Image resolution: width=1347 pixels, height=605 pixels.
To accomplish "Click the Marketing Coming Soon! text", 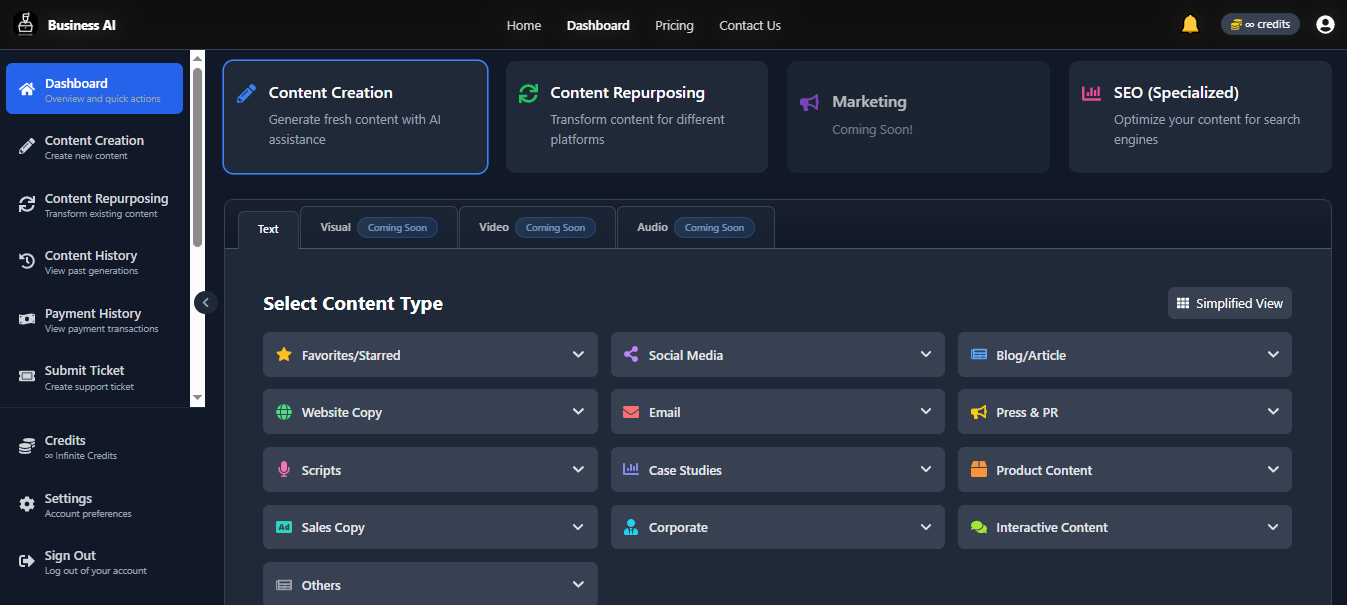I will point(872,129).
